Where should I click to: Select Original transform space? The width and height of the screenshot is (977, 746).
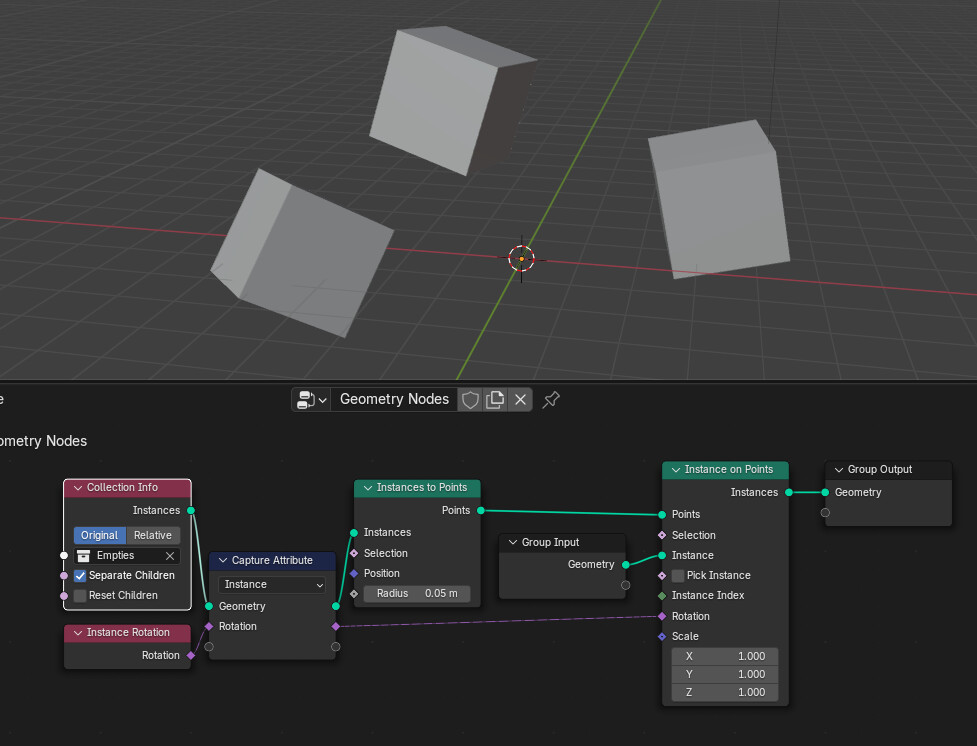click(x=100, y=535)
